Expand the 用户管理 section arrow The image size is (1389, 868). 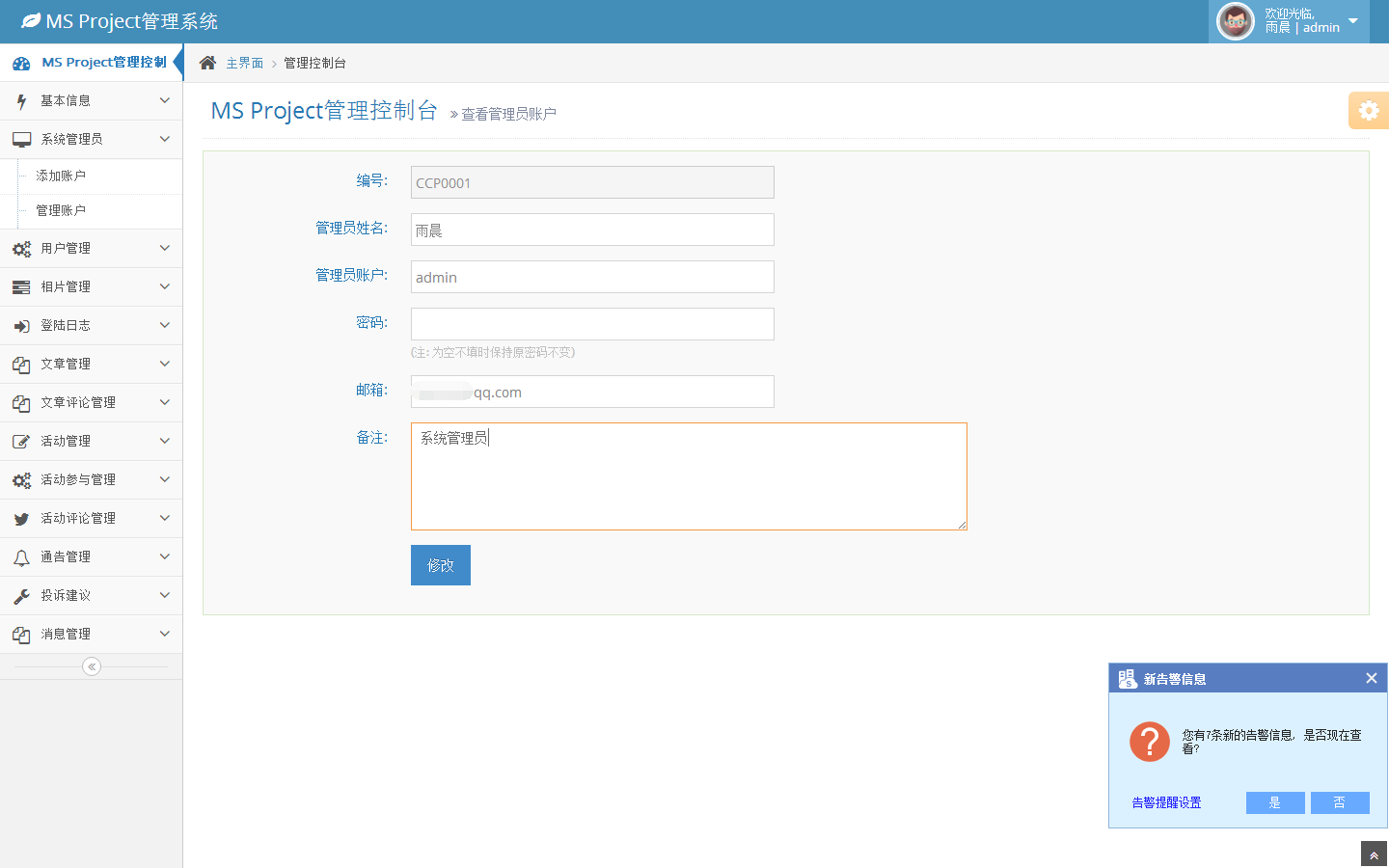pyautogui.click(x=164, y=248)
